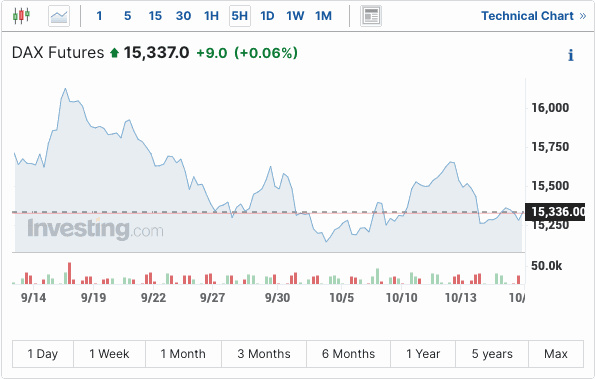The image size is (595, 379).
Task: Select the 1D interval
Action: tap(267, 16)
